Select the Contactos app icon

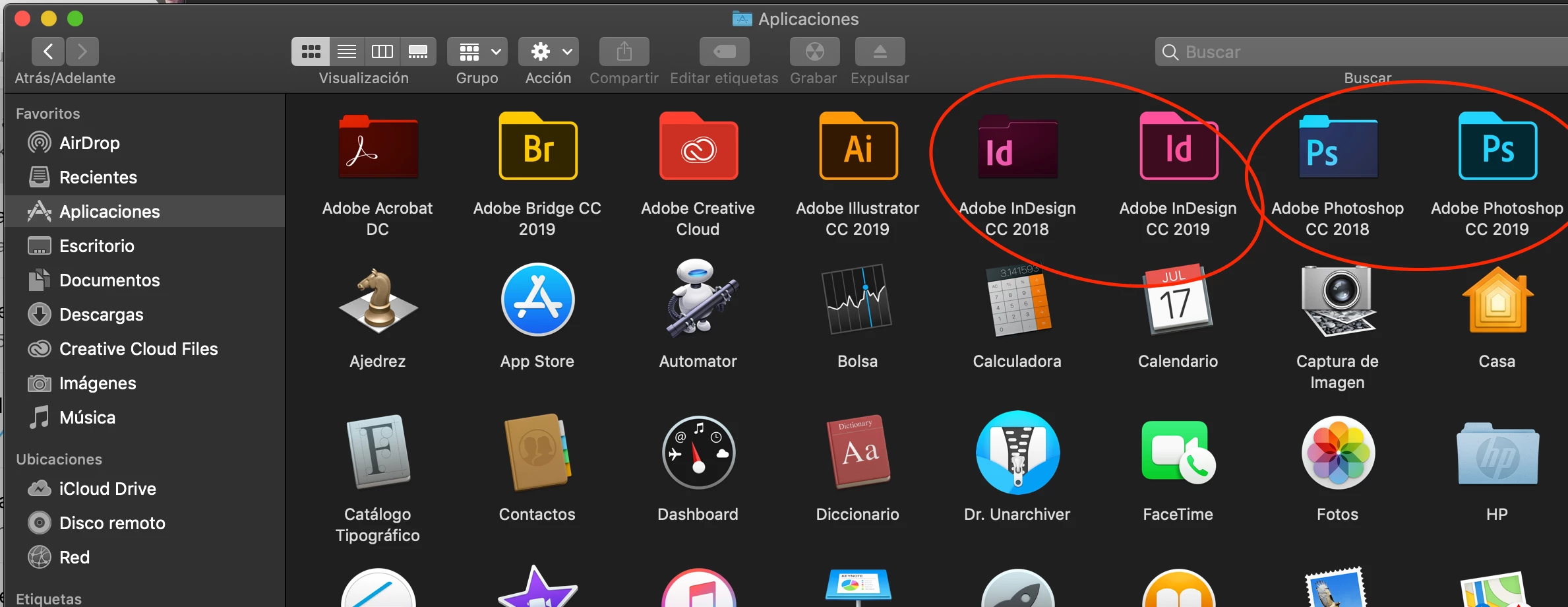point(537,452)
